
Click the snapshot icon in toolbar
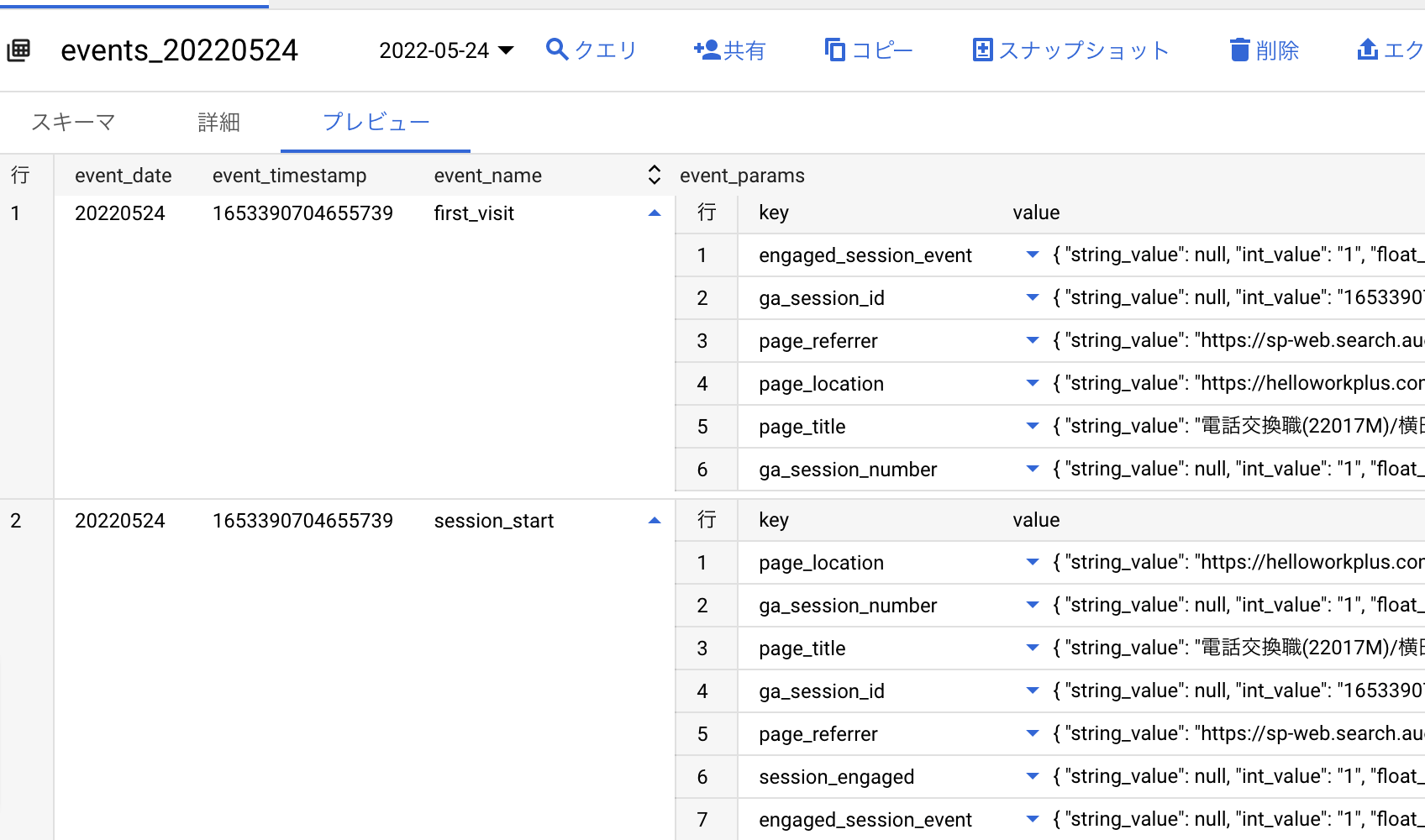981,50
